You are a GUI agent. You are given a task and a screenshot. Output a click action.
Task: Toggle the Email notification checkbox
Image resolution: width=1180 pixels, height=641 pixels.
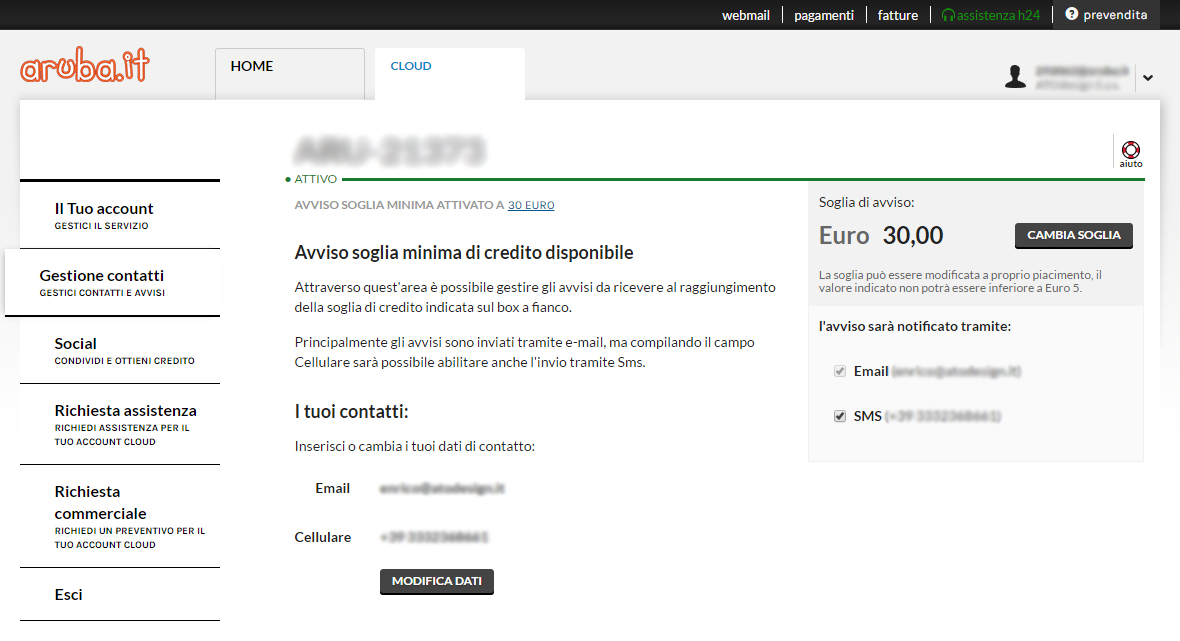(840, 371)
